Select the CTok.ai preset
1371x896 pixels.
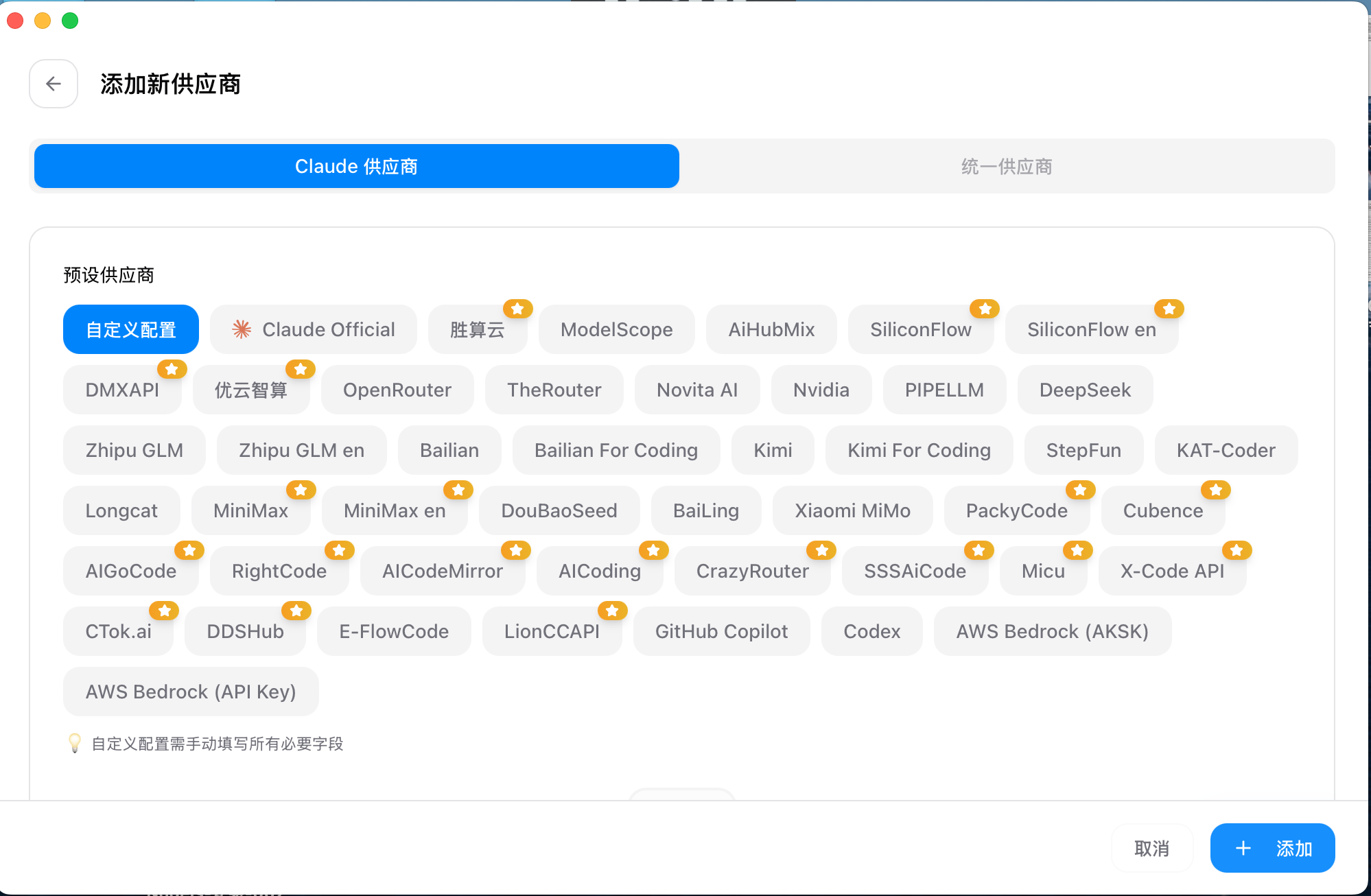coord(119,631)
